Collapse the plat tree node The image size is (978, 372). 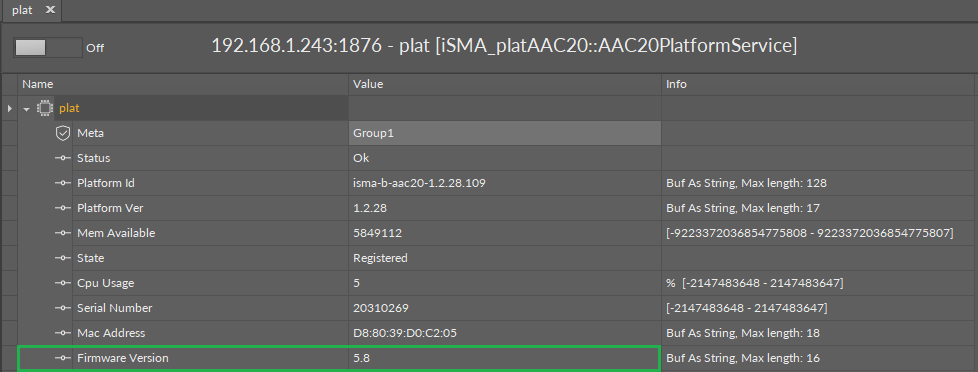pos(27,109)
